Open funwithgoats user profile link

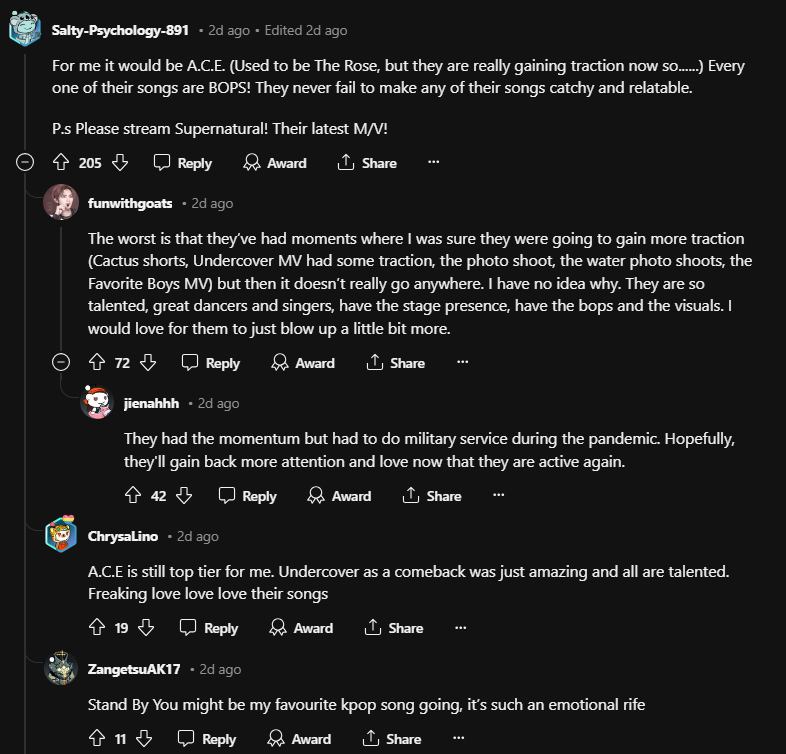pyautogui.click(x=131, y=203)
